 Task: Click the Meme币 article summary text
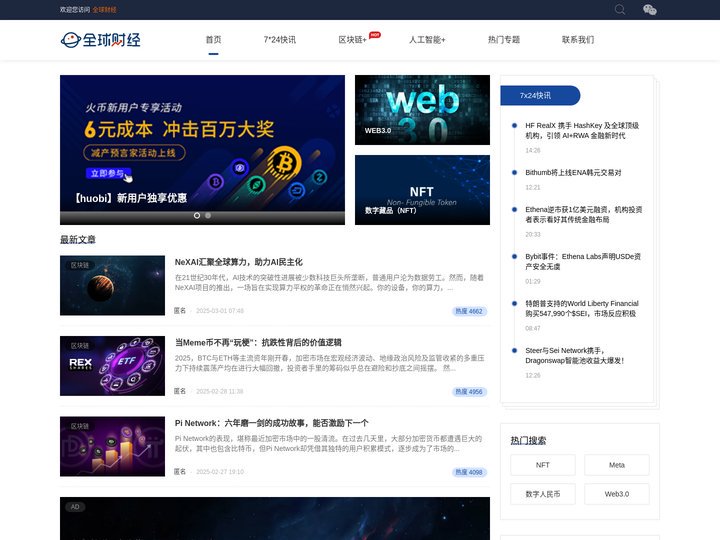point(329,363)
